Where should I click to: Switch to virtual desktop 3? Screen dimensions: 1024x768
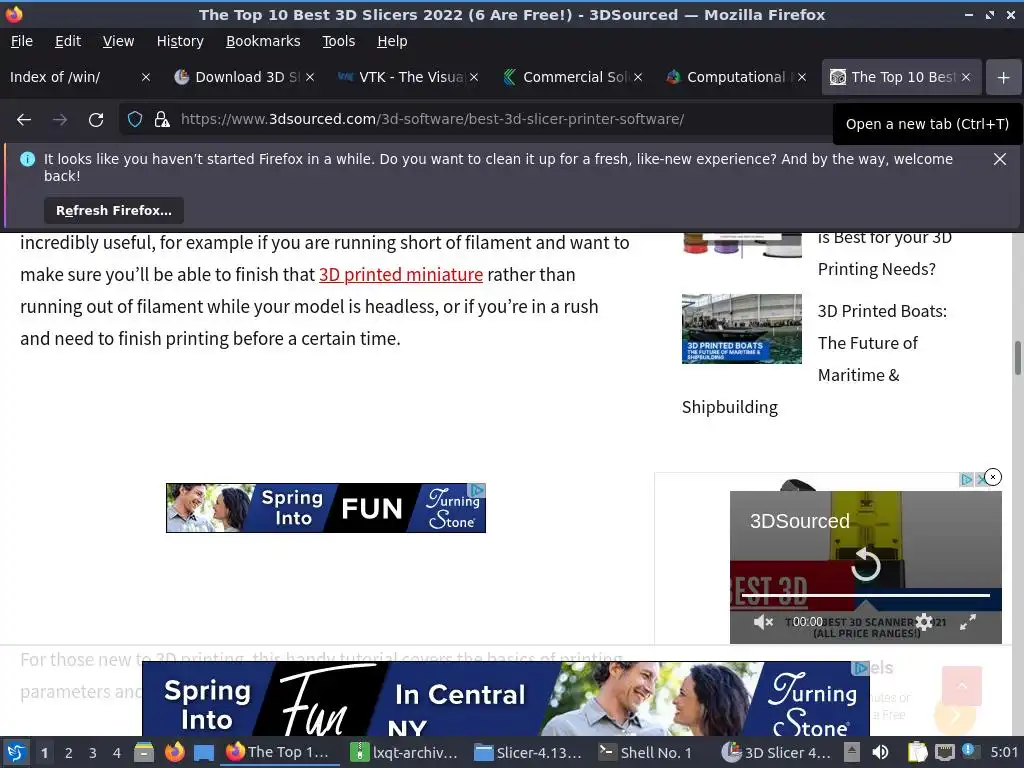(x=93, y=753)
